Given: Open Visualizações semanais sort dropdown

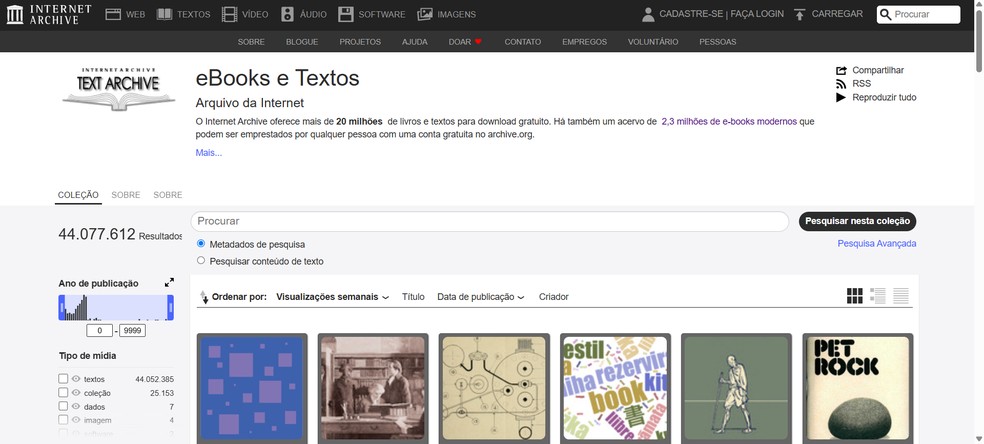Looking at the screenshot, I should coord(332,297).
